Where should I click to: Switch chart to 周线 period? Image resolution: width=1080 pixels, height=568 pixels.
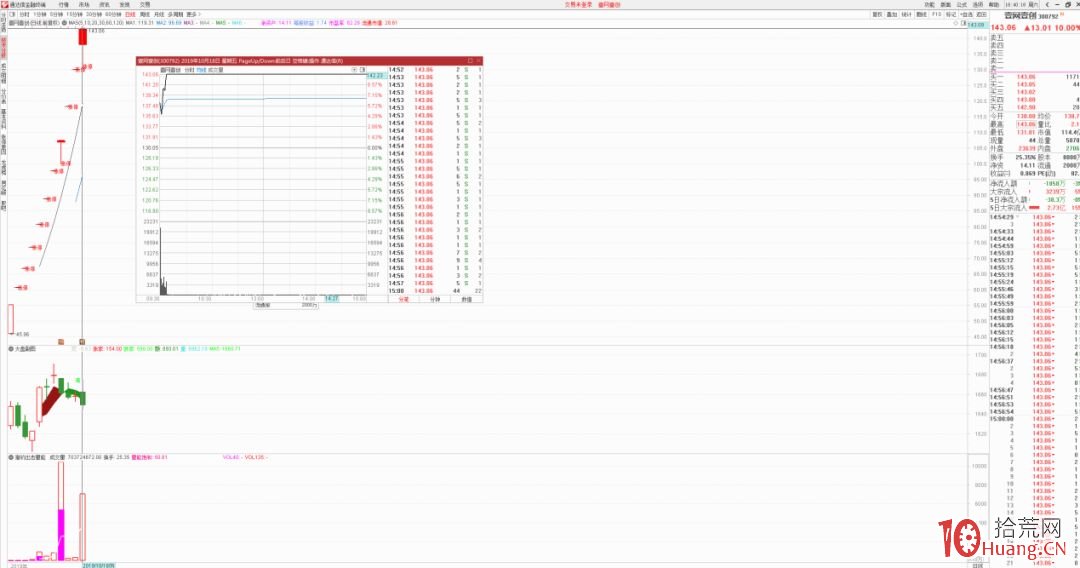145,14
